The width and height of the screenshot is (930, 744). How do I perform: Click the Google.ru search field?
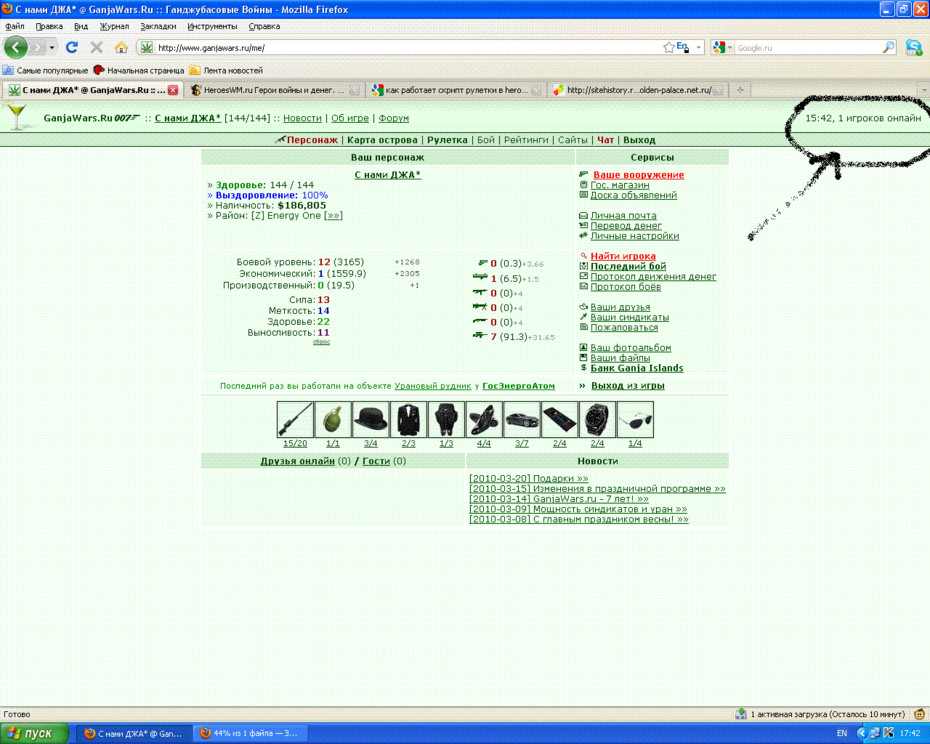808,47
